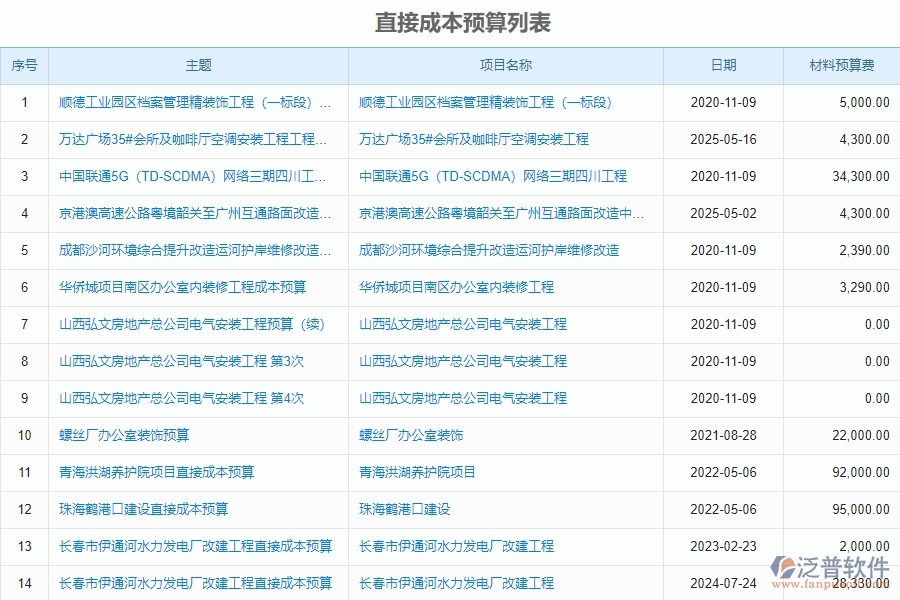Sort by the 日期 column header
The image size is (900, 600).
724,65
